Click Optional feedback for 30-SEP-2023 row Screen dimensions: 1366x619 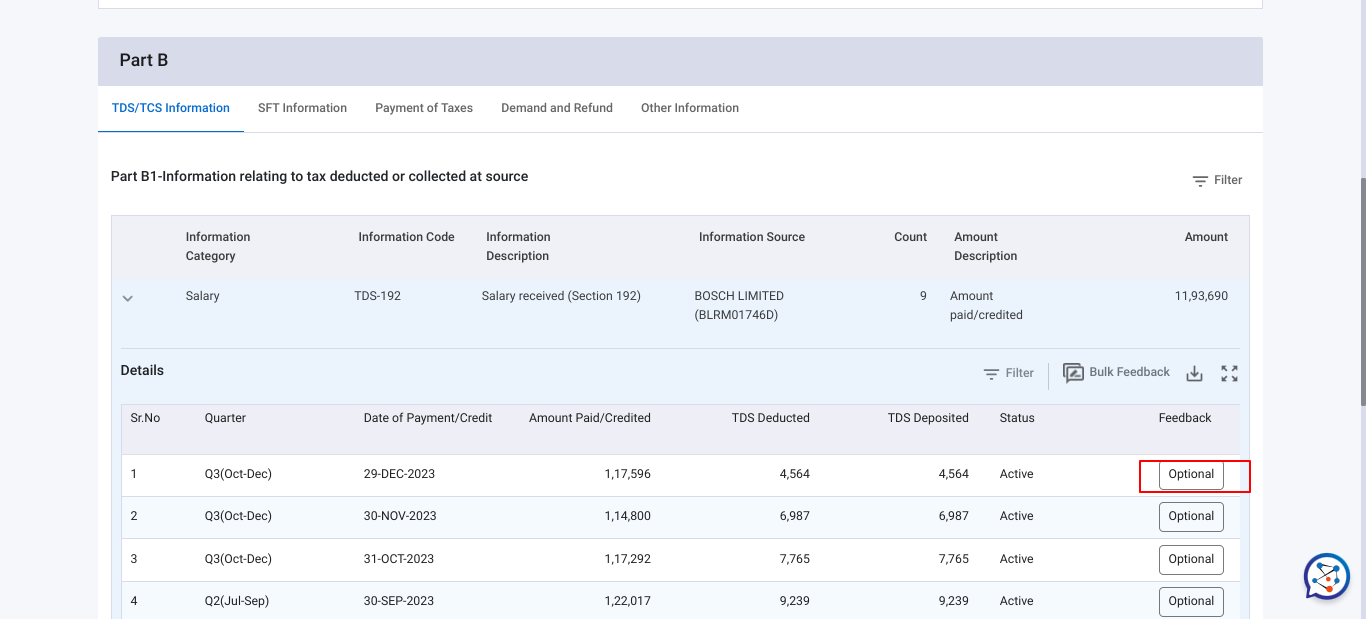coord(1191,602)
